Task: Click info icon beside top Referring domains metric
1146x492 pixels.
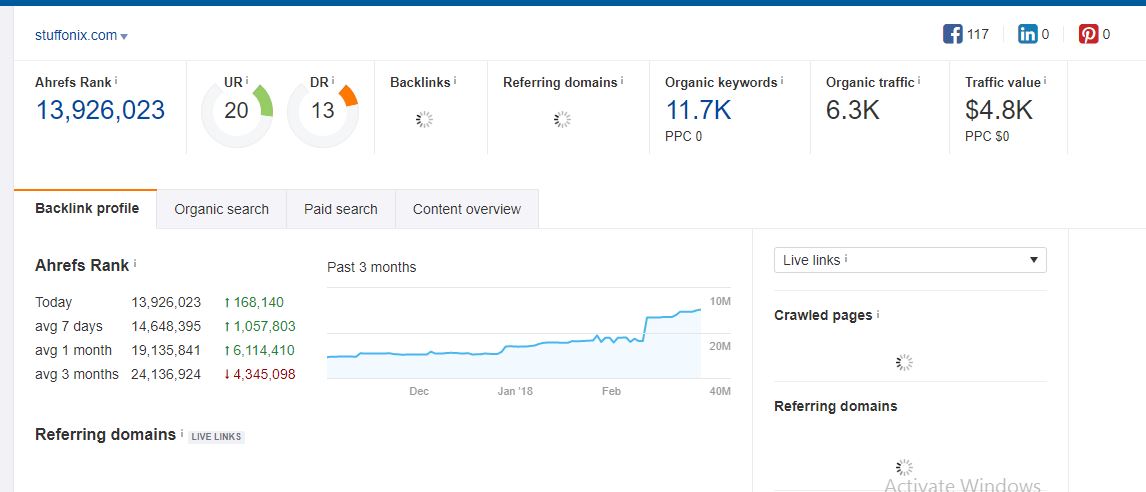Action: (x=622, y=80)
